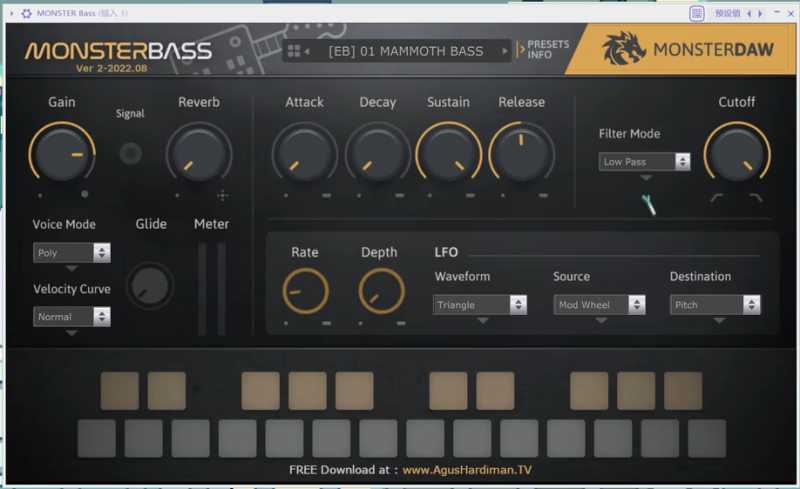Image resolution: width=800 pixels, height=489 pixels.
Task: Open the Filter Mode Low Pass dropdown
Action: click(x=645, y=161)
